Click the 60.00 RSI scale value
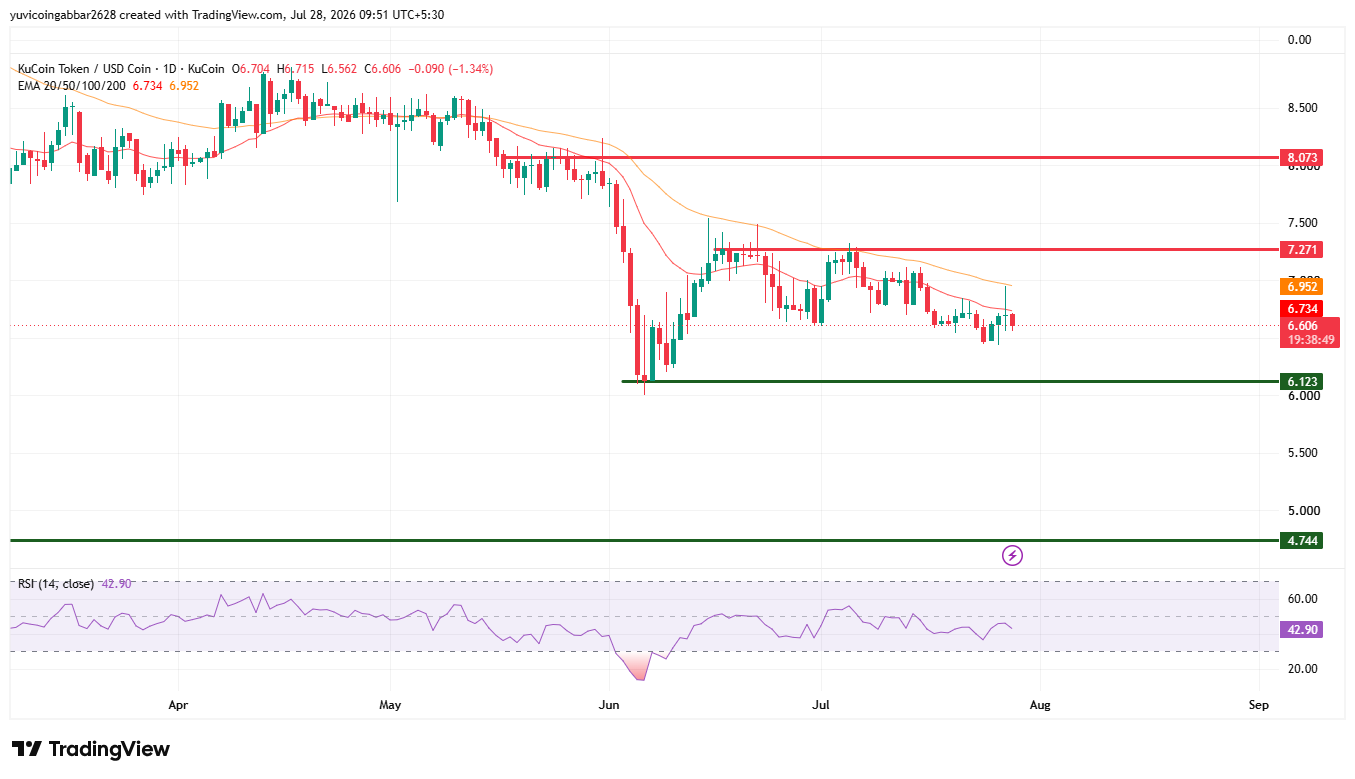 pyautogui.click(x=1303, y=599)
